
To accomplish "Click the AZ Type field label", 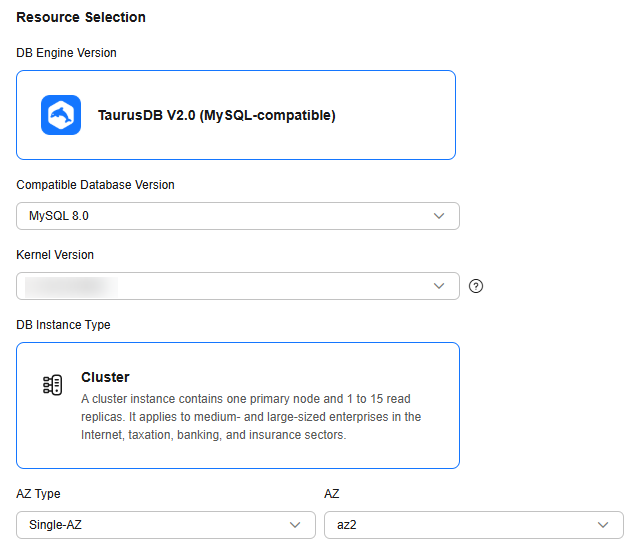I will click(x=38, y=494).
